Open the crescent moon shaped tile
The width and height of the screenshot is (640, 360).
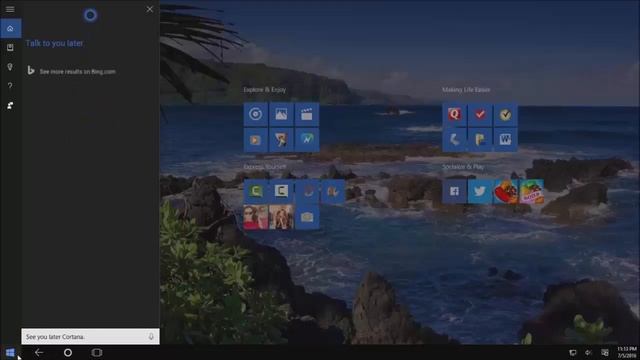(454, 140)
